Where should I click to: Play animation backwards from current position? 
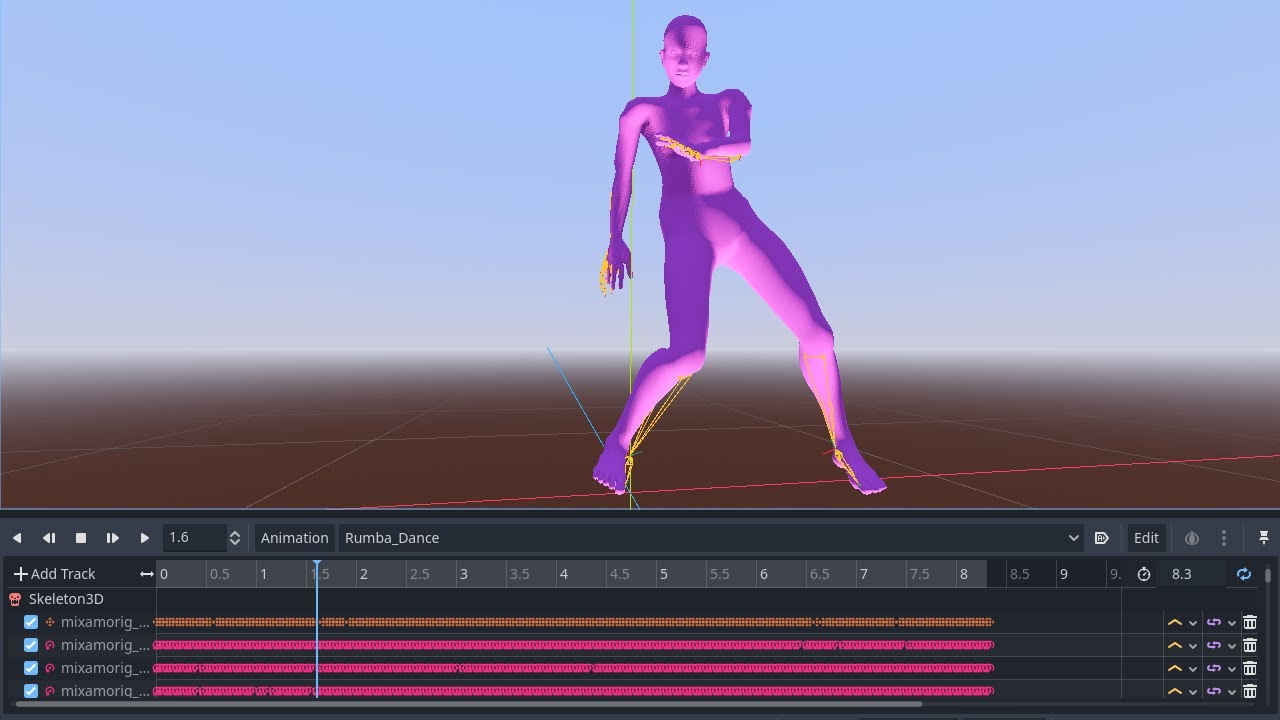point(17,538)
